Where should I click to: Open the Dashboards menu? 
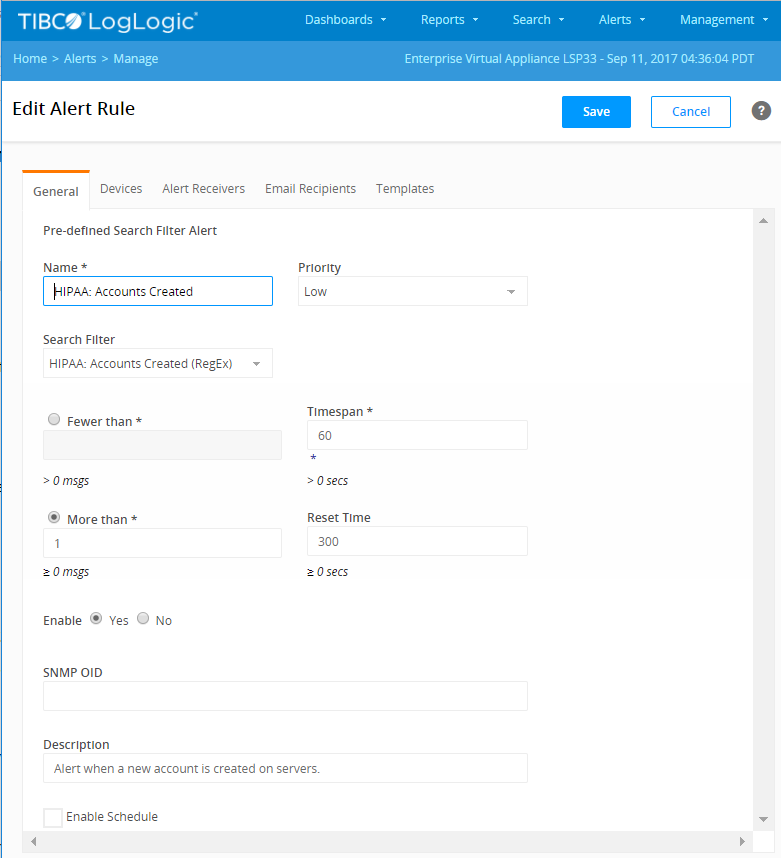tap(345, 20)
